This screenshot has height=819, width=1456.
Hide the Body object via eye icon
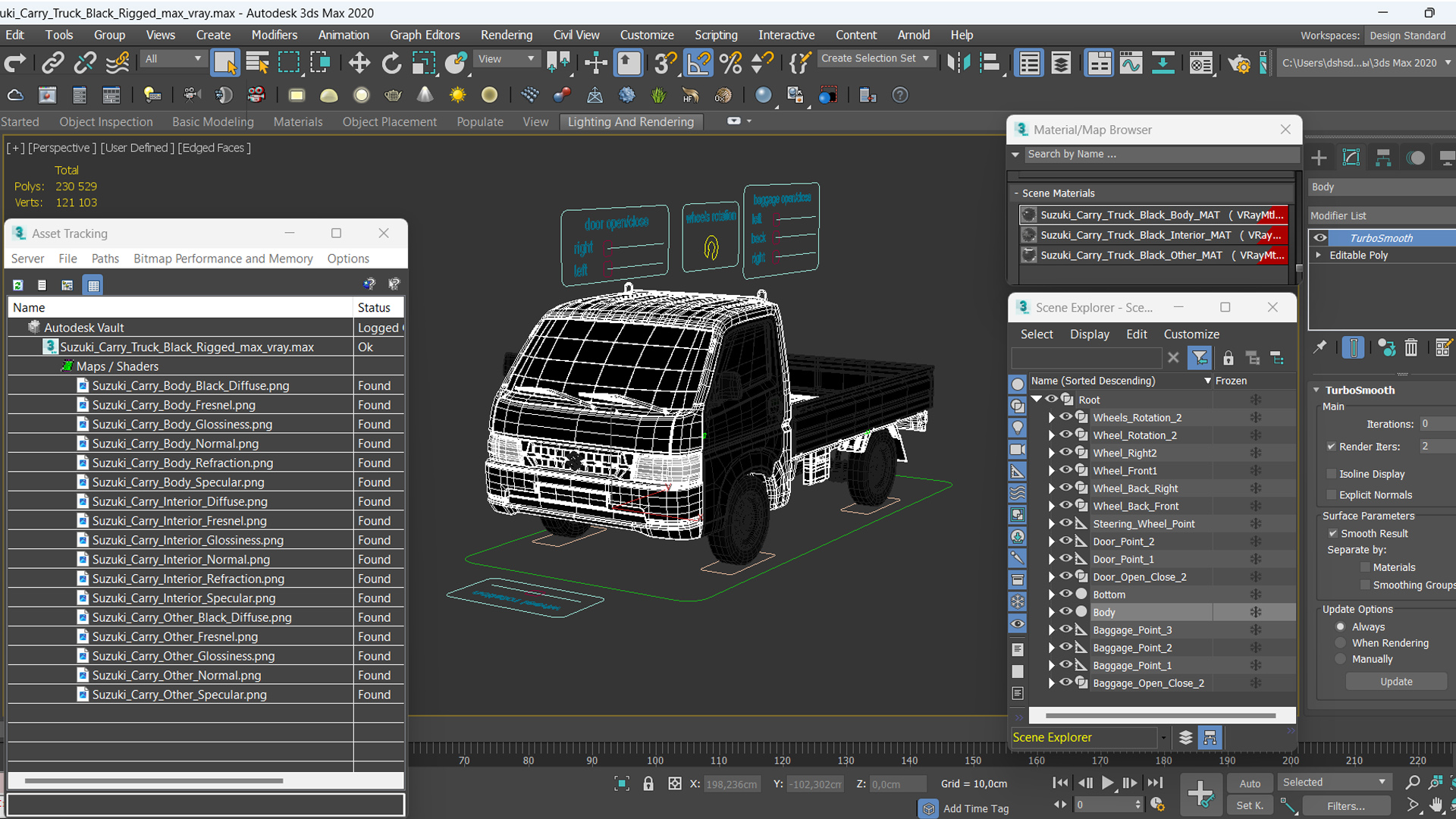click(1066, 612)
